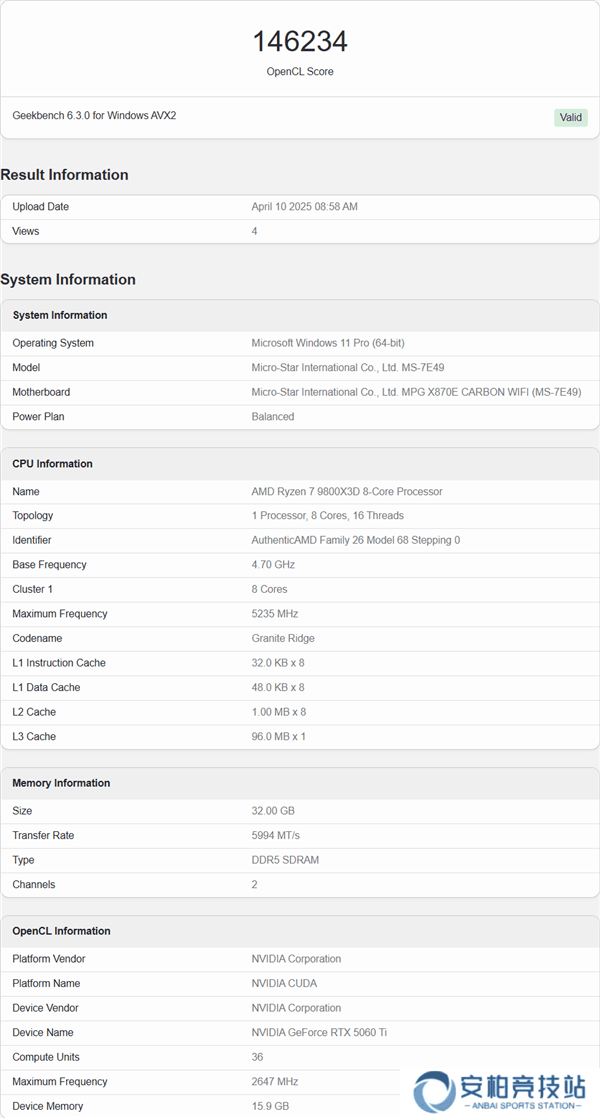Click the Views count value 4
600x1118 pixels.
point(254,231)
